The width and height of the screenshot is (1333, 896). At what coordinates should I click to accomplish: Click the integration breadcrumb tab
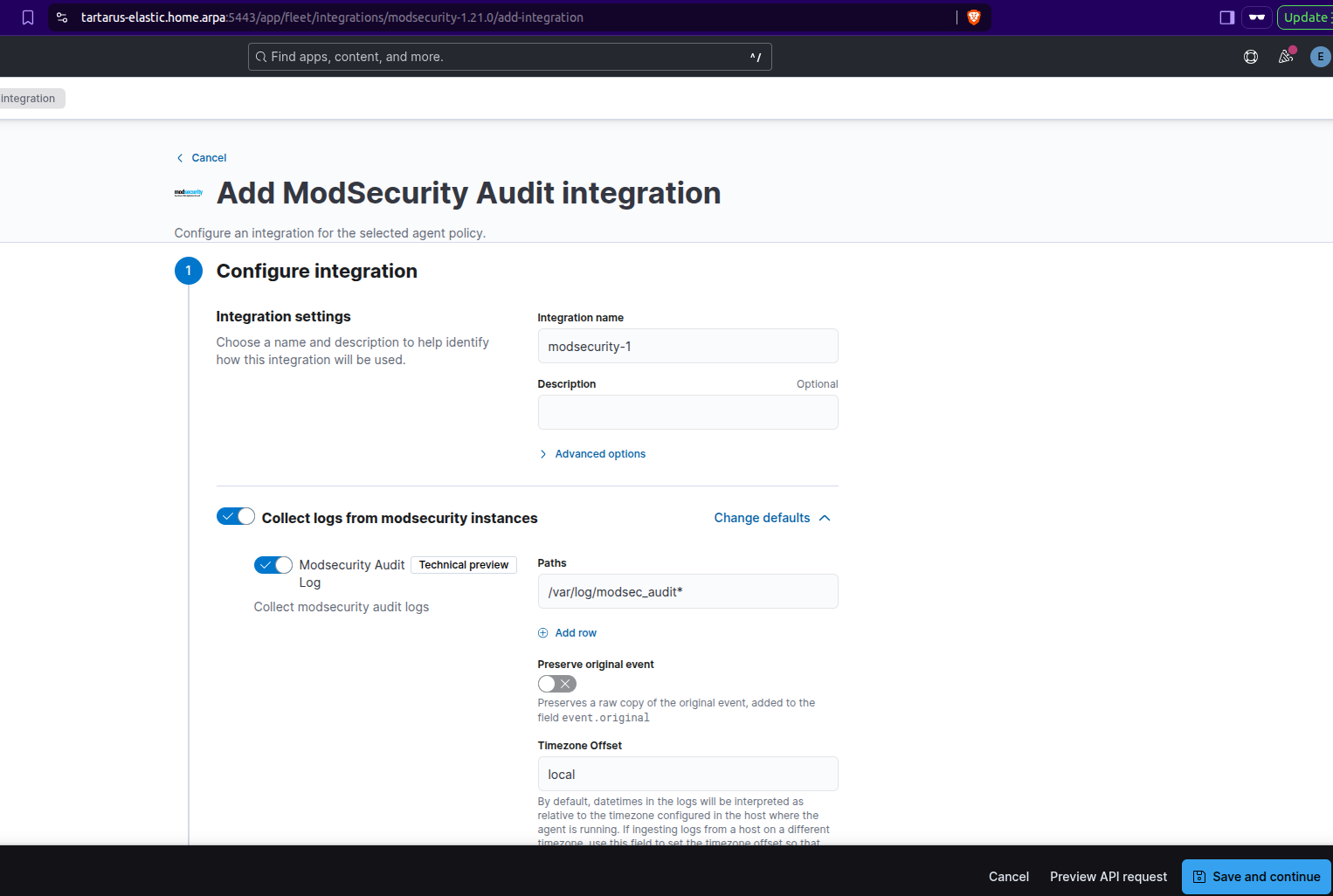tap(29, 99)
